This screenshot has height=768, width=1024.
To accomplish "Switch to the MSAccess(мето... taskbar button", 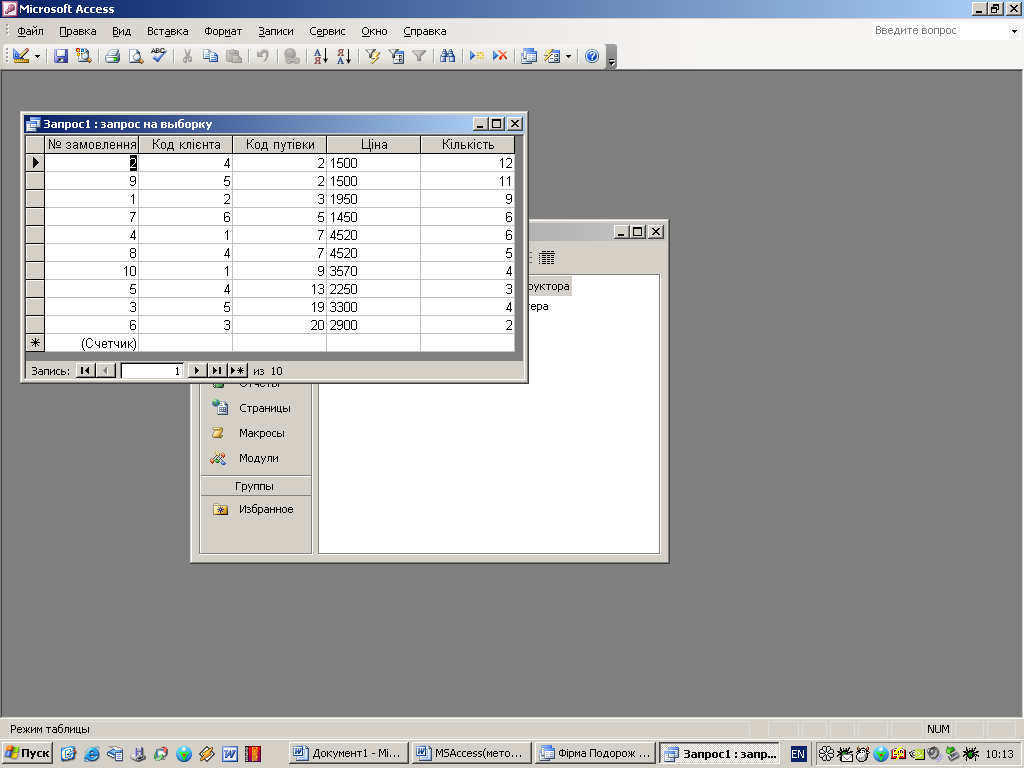I will click(x=472, y=753).
